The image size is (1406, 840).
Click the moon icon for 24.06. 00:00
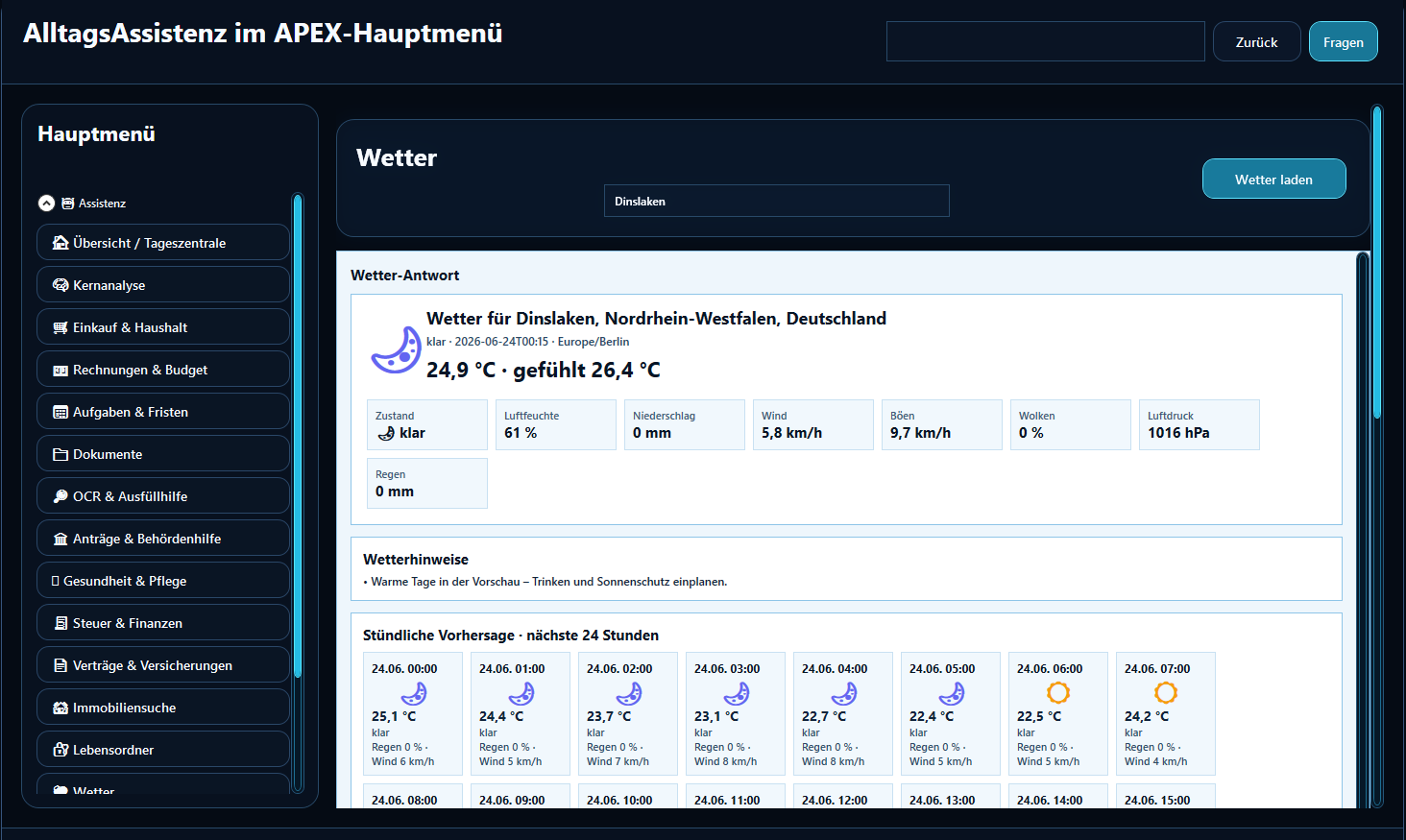(x=414, y=693)
